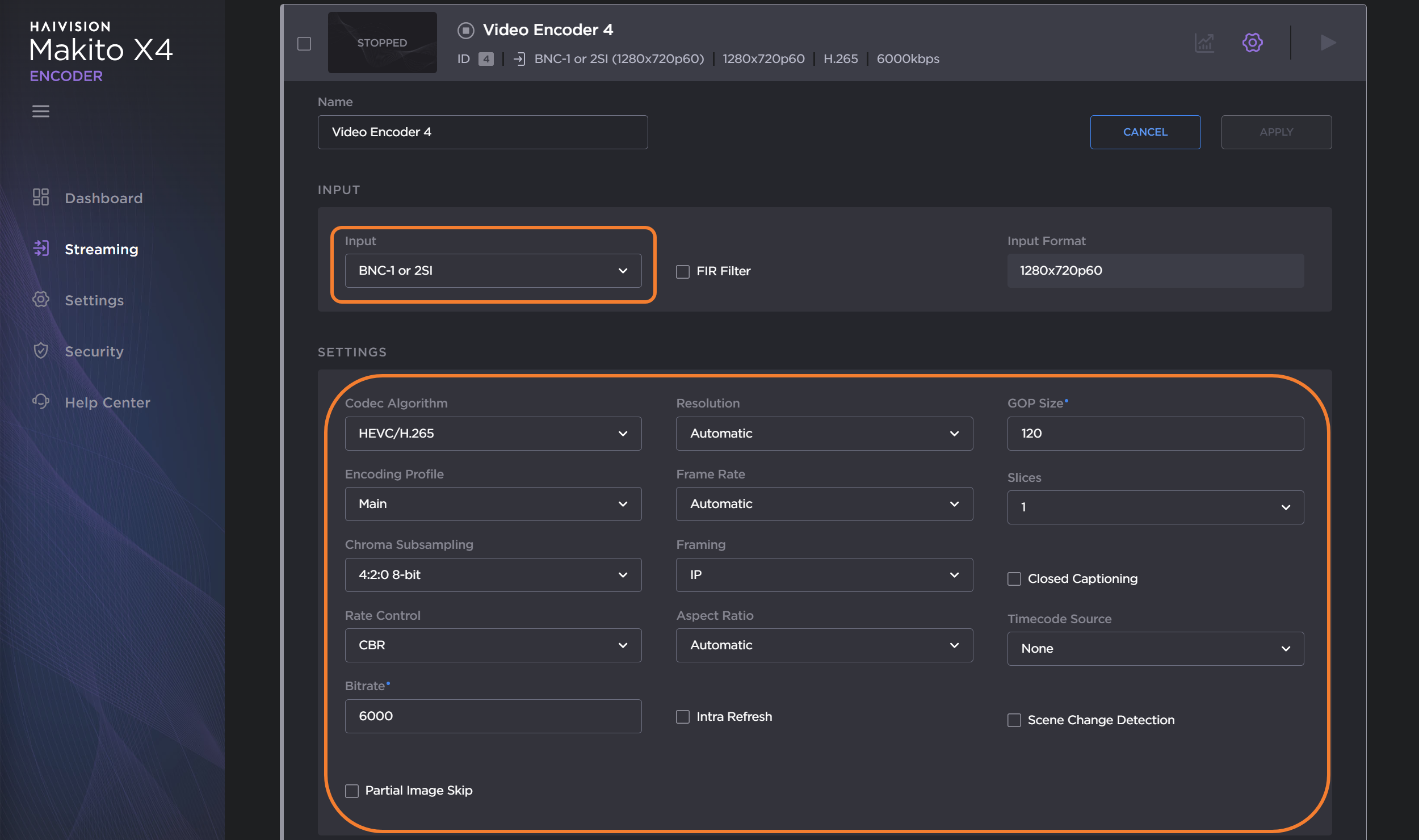Edit the Bitrate value field

(492, 716)
